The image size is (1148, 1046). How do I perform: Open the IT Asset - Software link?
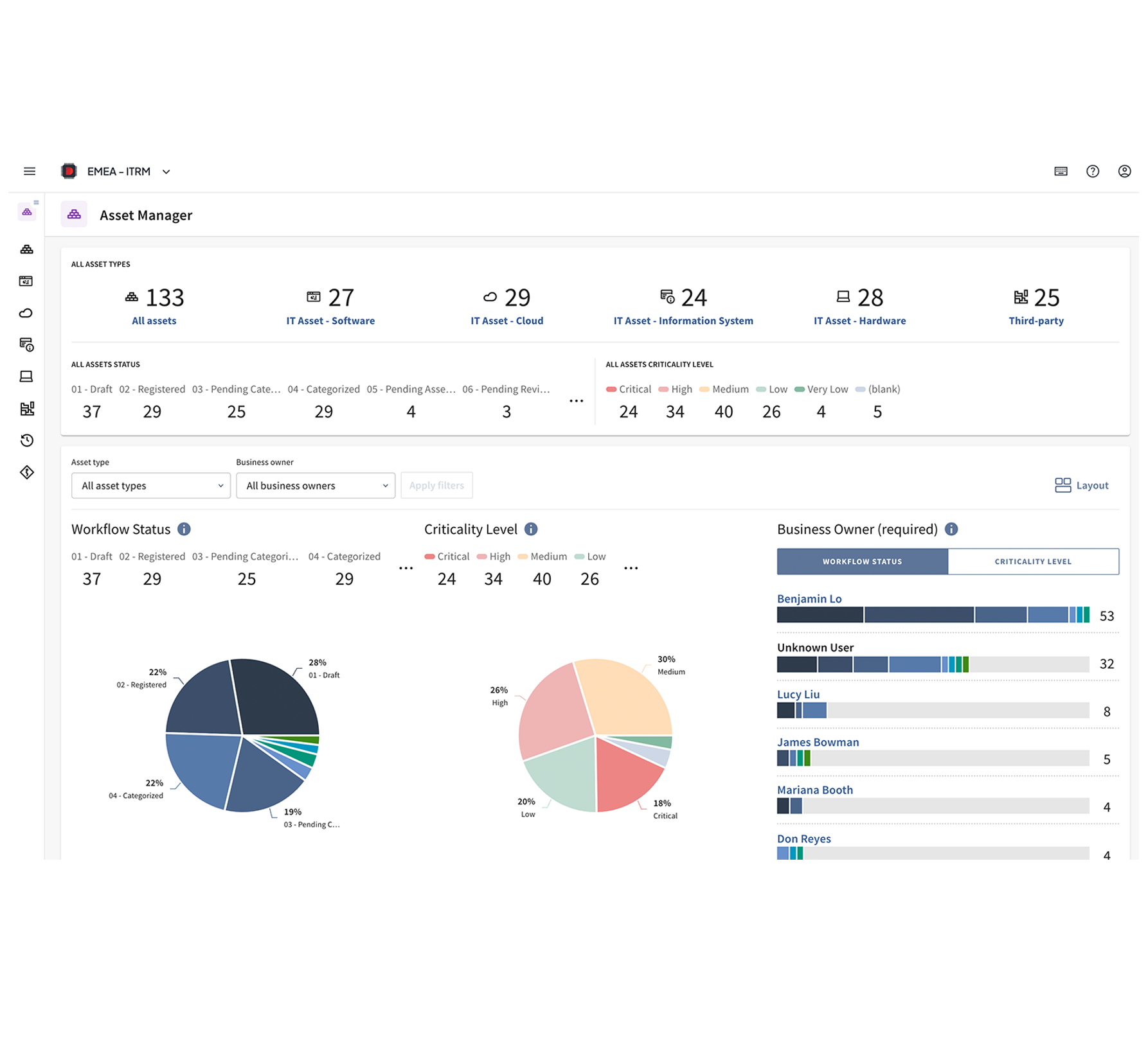[330, 321]
